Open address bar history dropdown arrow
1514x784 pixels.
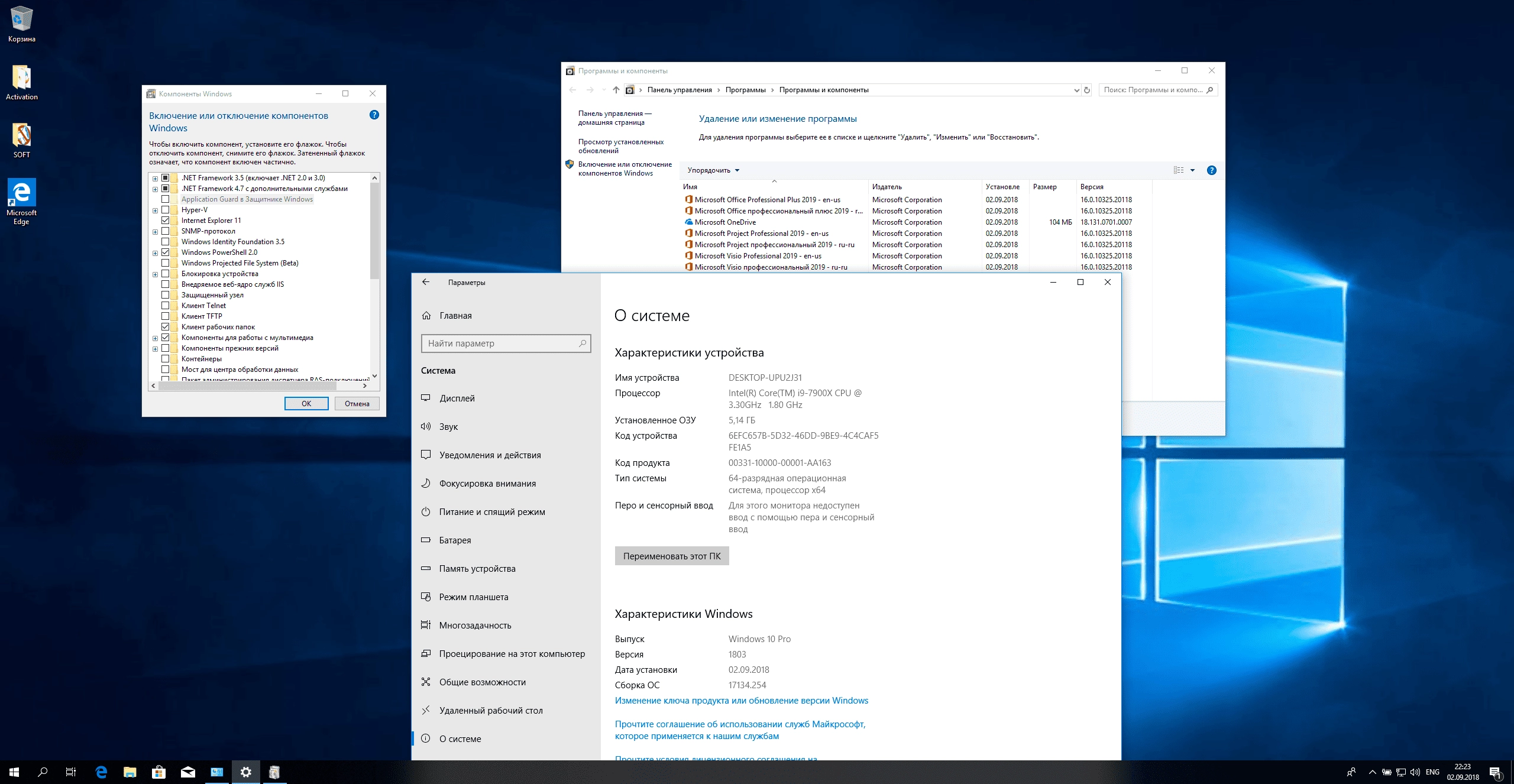pos(1076,90)
